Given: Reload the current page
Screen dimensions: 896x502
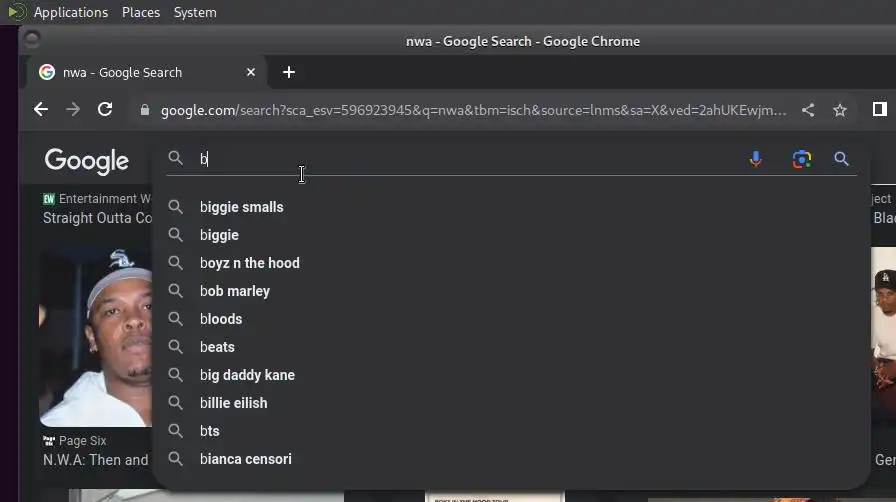Looking at the screenshot, I should [x=105, y=109].
